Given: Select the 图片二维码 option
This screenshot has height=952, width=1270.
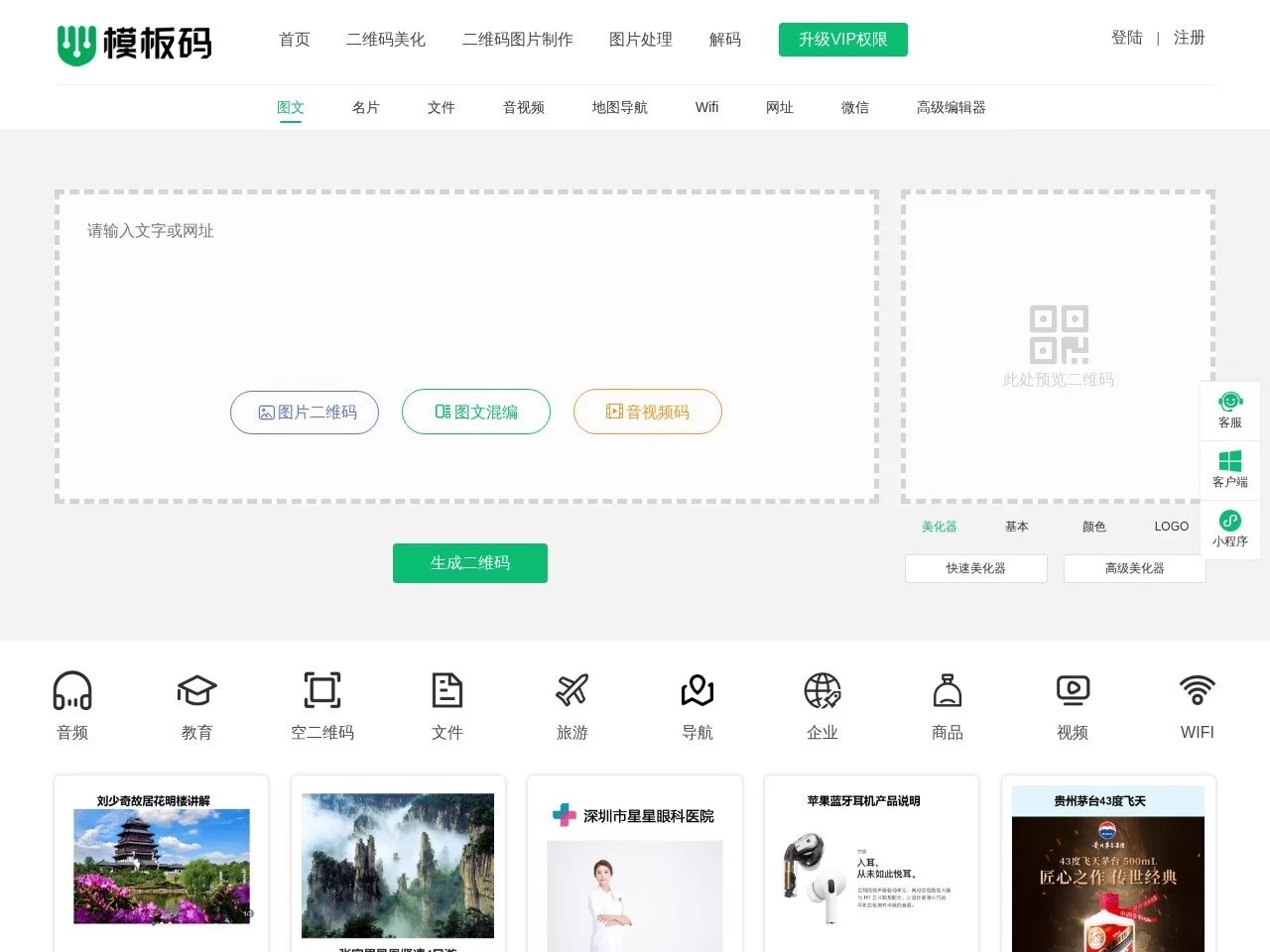Looking at the screenshot, I should tap(305, 412).
